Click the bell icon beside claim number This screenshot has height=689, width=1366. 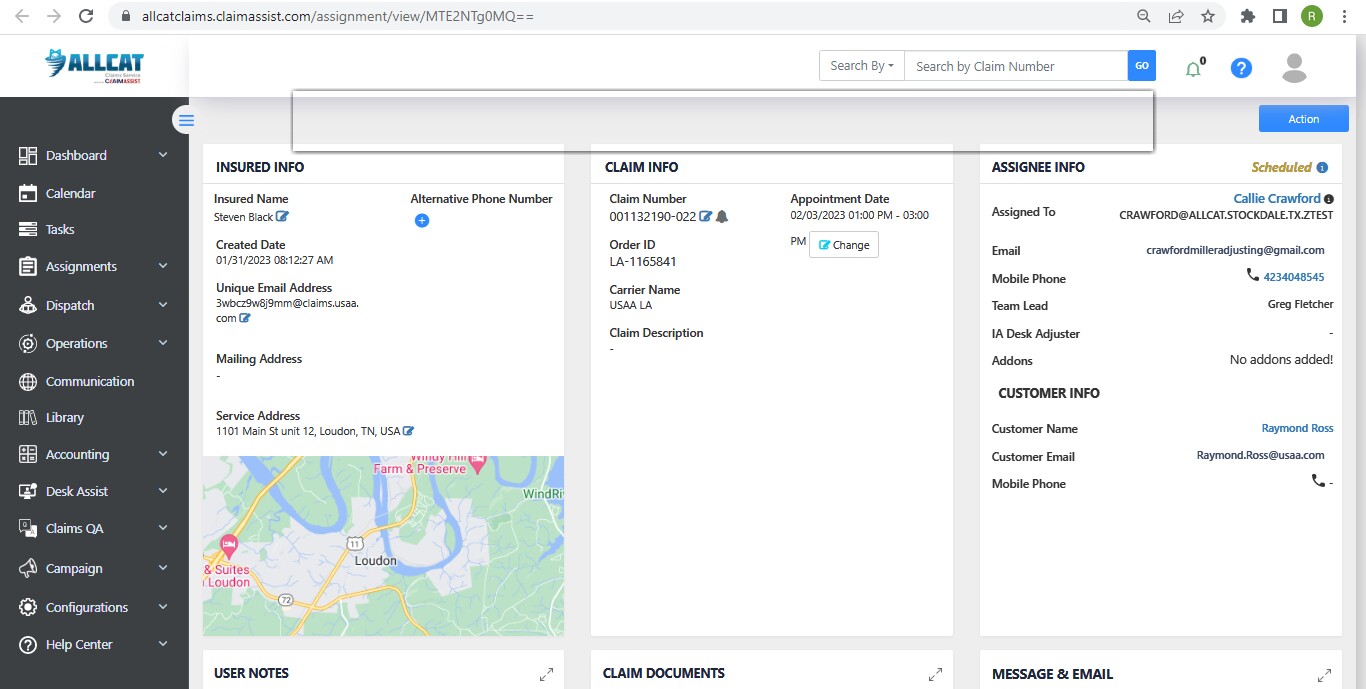[x=722, y=216]
